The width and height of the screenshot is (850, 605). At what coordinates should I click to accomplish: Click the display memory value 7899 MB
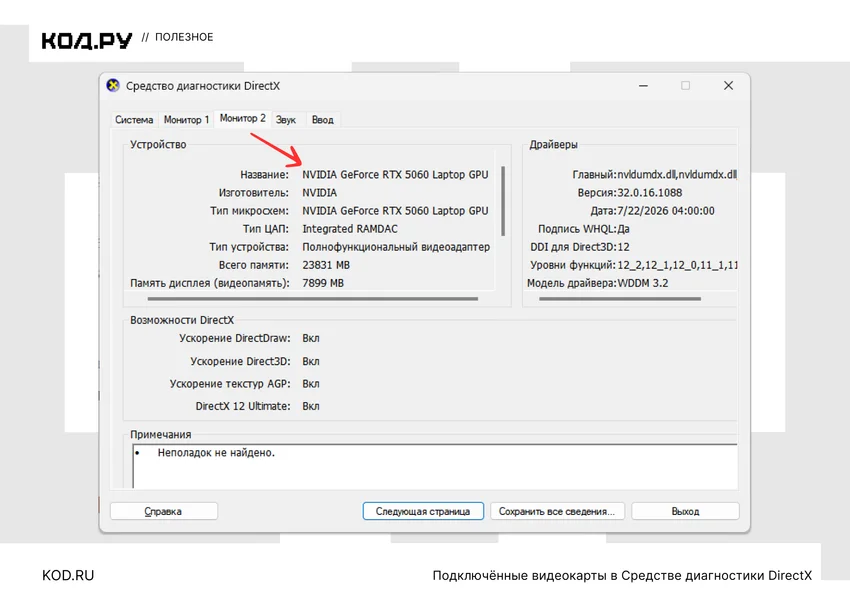coord(323,283)
